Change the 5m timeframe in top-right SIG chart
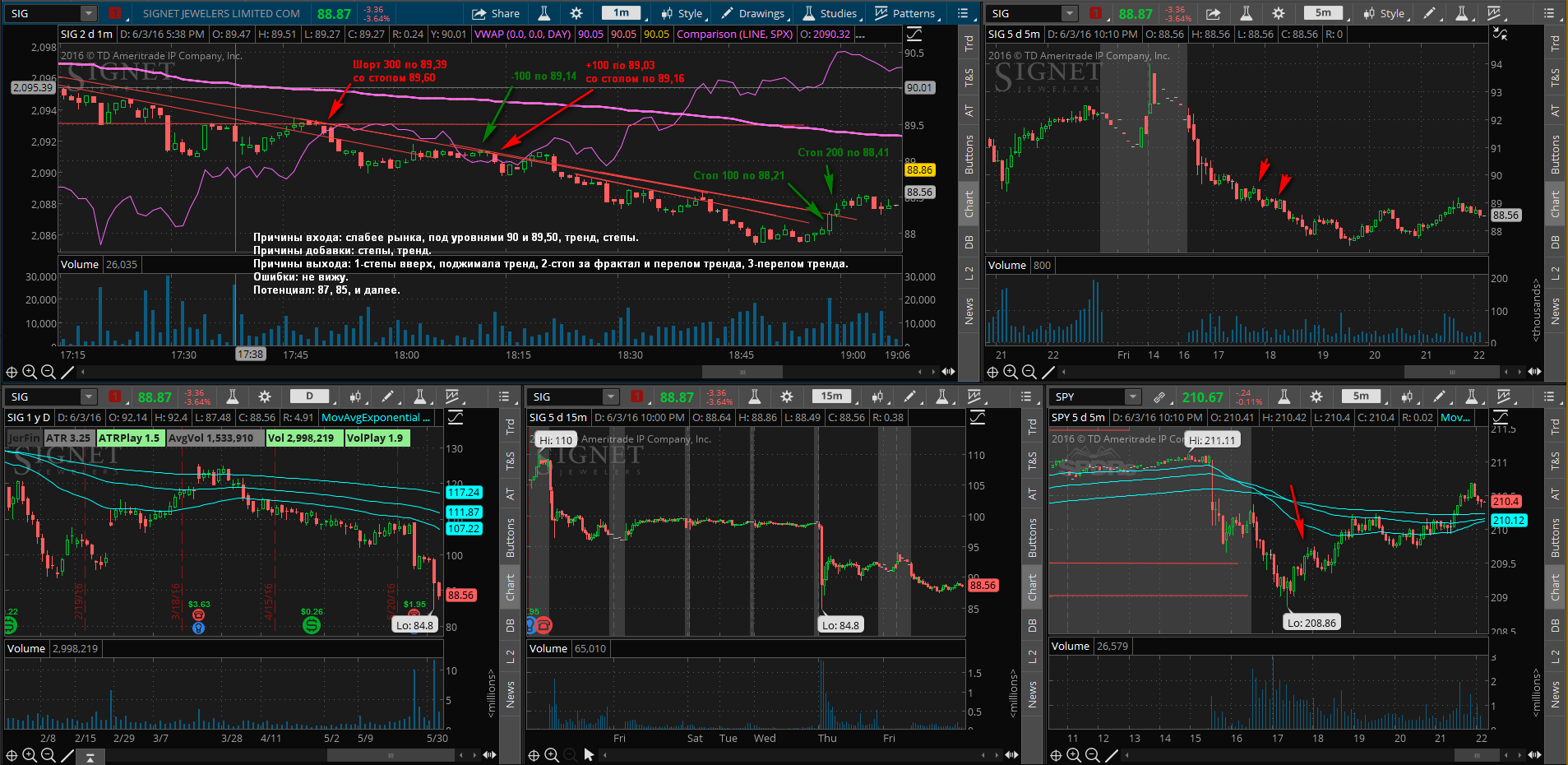Image resolution: width=1568 pixels, height=765 pixels. [x=1323, y=13]
